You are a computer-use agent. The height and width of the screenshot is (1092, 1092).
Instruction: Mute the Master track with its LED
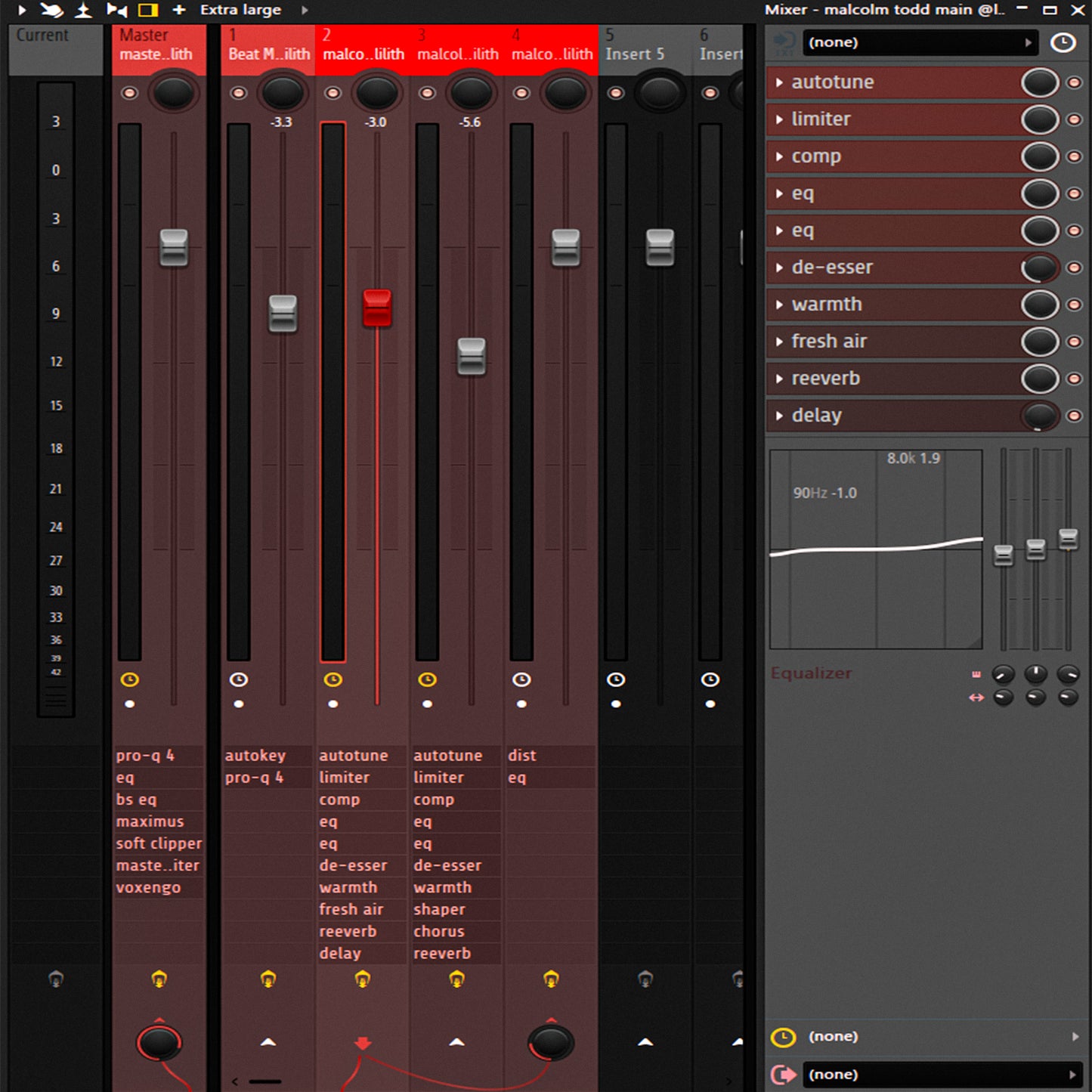pyautogui.click(x=129, y=93)
